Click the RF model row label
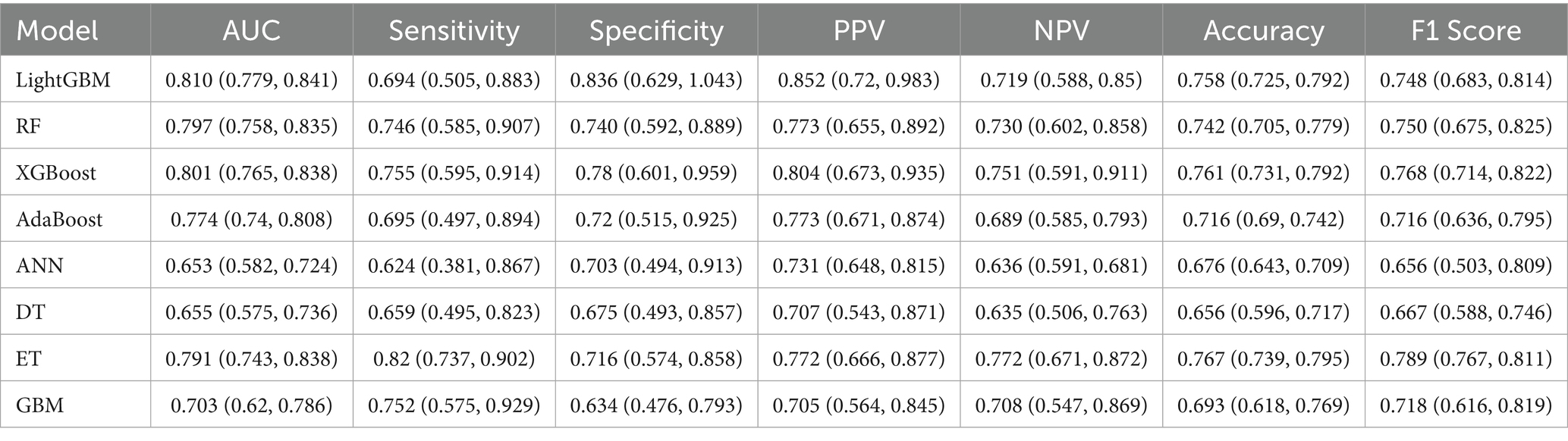The width and height of the screenshot is (1568, 441). point(29,126)
